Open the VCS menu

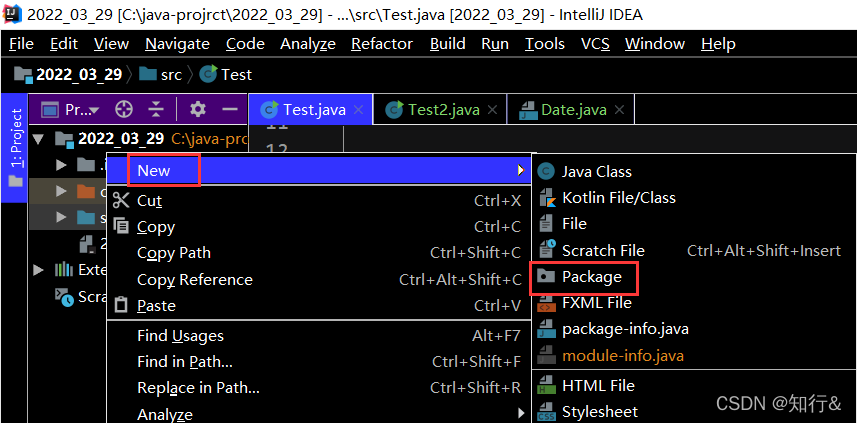click(x=595, y=44)
